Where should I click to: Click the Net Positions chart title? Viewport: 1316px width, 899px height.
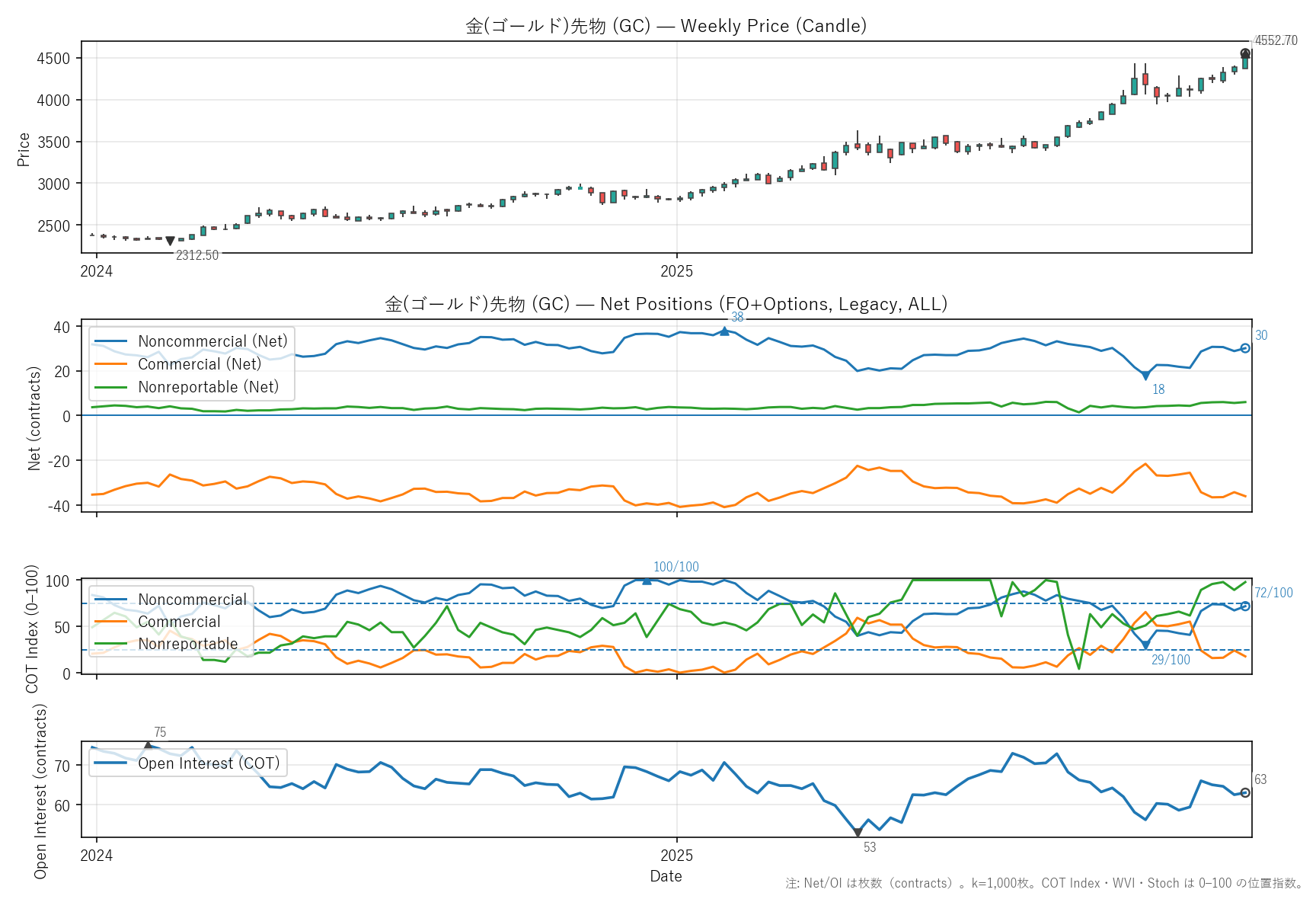(x=666, y=304)
